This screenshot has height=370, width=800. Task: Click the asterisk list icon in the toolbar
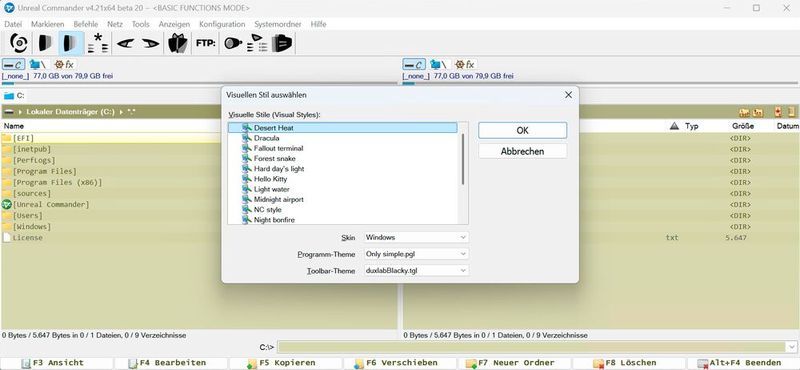pyautogui.click(x=97, y=43)
